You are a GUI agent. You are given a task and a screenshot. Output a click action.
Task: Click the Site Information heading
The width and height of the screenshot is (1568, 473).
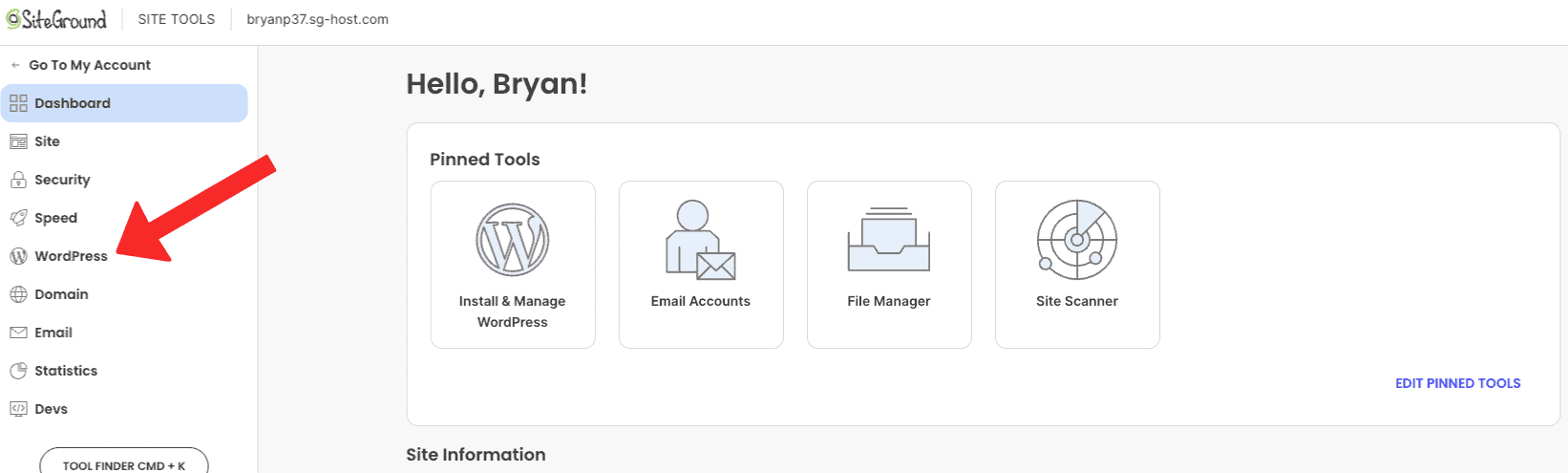pos(476,455)
